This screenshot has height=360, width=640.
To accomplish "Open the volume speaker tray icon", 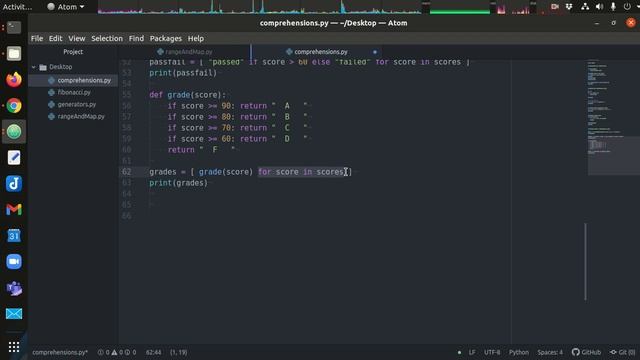I will pos(599,7).
